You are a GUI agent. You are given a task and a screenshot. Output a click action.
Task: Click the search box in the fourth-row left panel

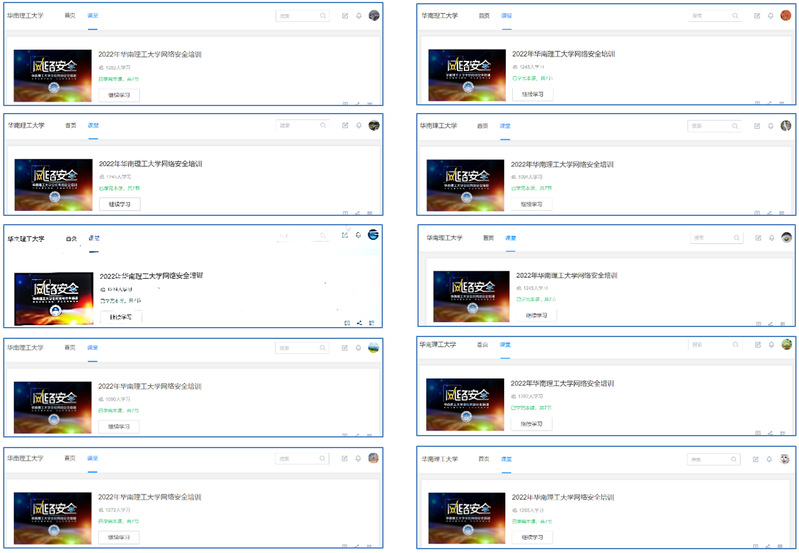point(302,348)
